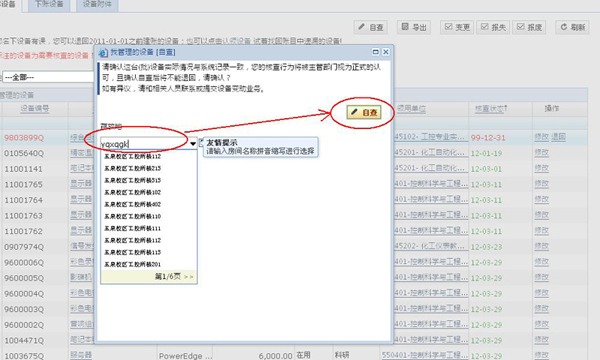Screen dimensions: 600x360
Task: Click the 退回 link in the first row
Action: 558,137
